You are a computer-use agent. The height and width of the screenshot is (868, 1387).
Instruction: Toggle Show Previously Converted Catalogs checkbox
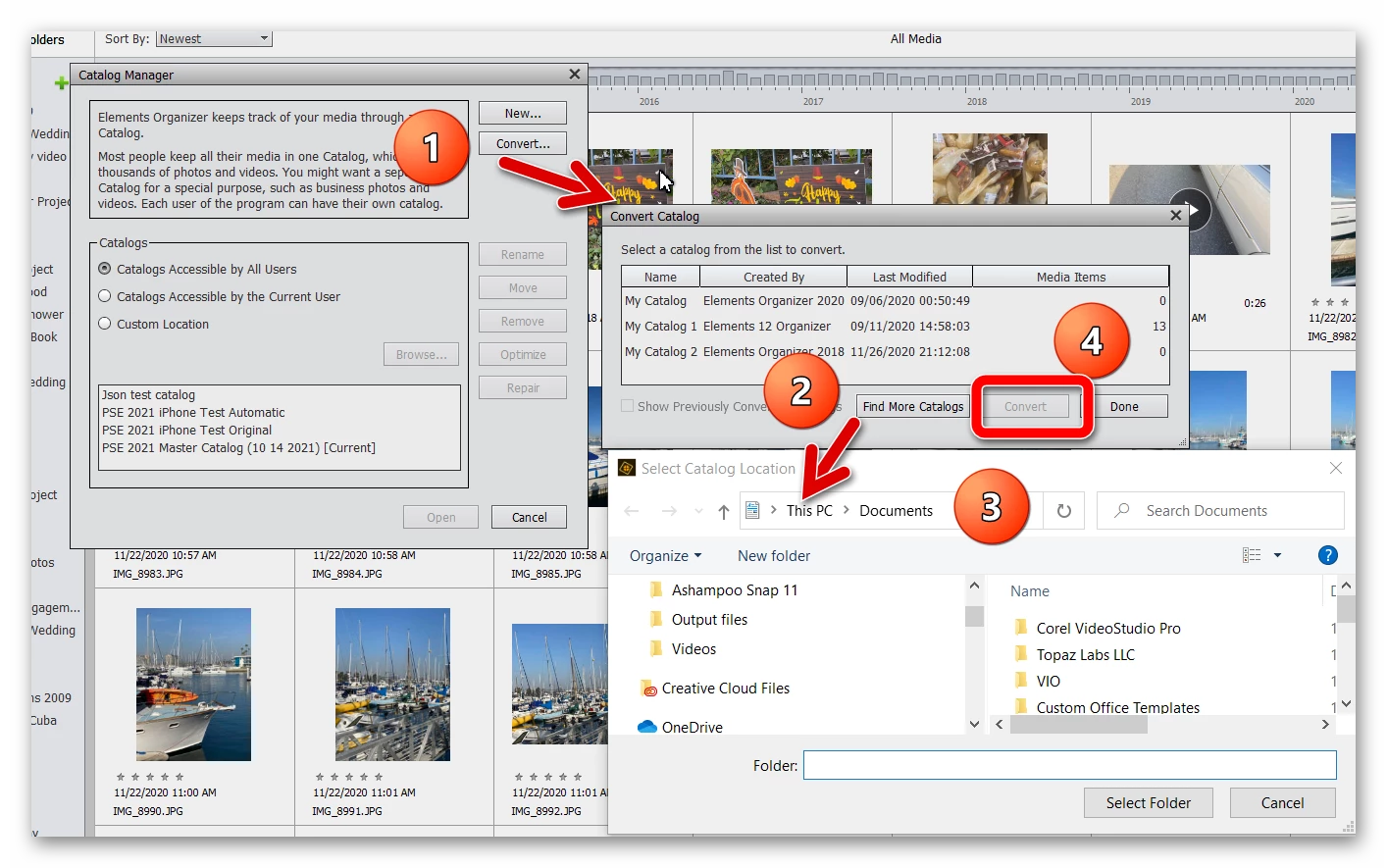(x=627, y=406)
